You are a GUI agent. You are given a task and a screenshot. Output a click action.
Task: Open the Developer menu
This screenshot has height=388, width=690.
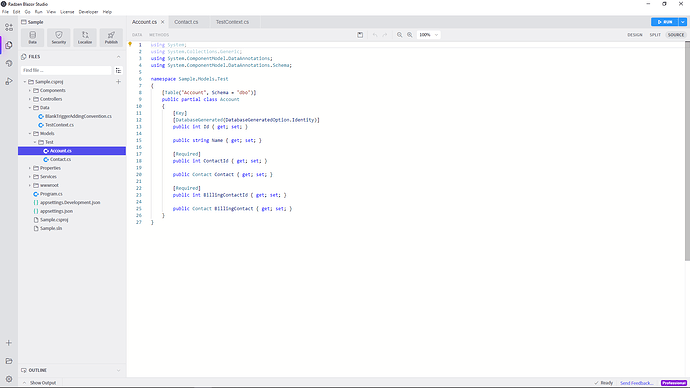tap(88, 12)
